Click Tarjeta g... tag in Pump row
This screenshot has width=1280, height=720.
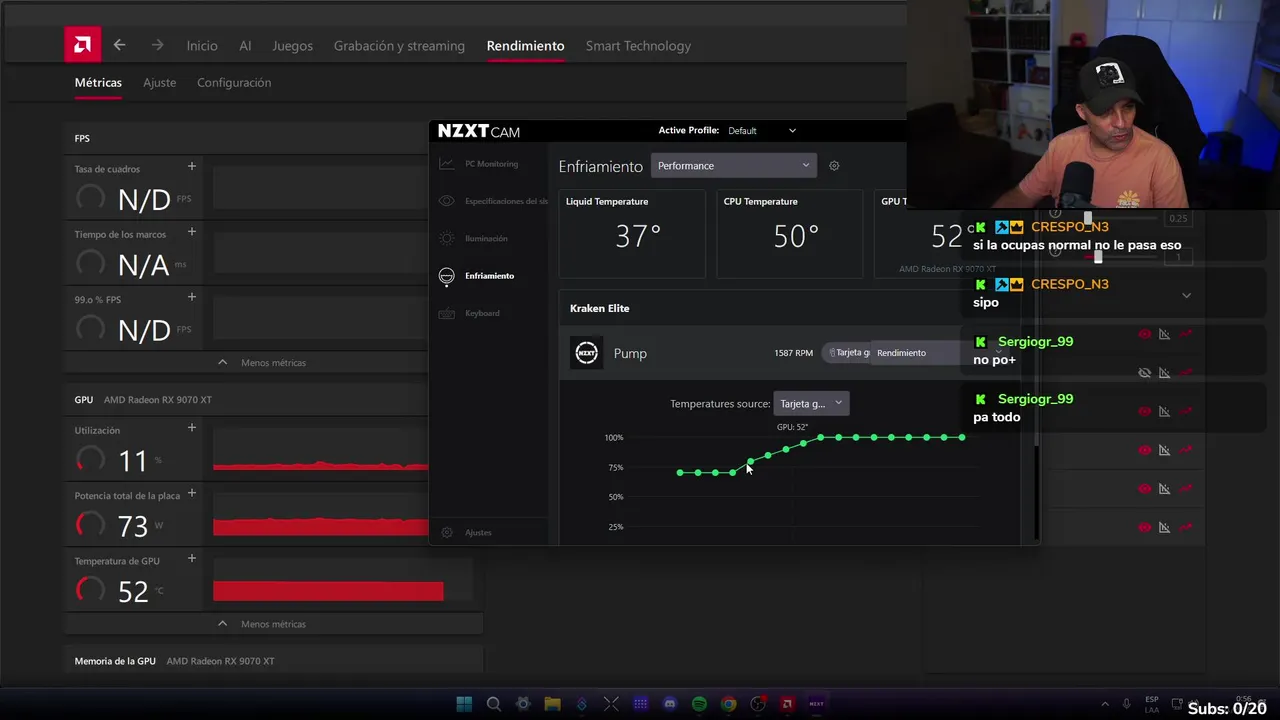pyautogui.click(x=847, y=353)
